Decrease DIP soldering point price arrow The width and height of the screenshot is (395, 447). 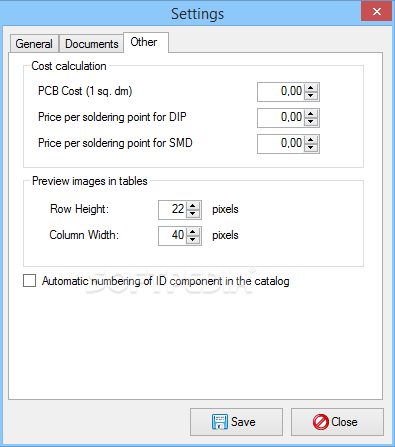[311, 122]
